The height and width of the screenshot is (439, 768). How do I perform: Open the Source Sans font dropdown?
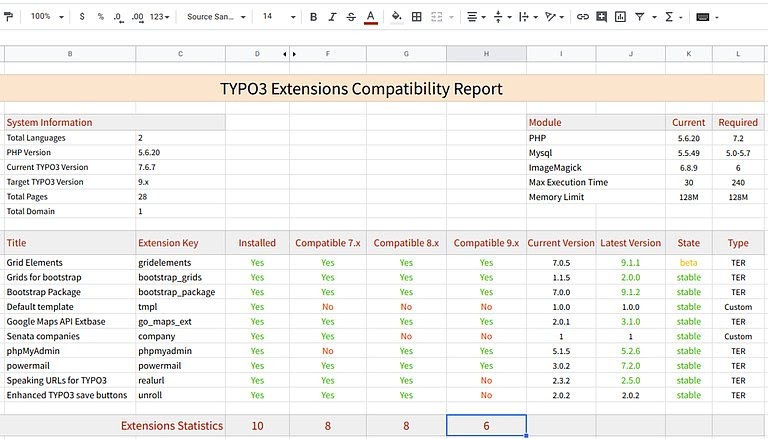point(216,17)
